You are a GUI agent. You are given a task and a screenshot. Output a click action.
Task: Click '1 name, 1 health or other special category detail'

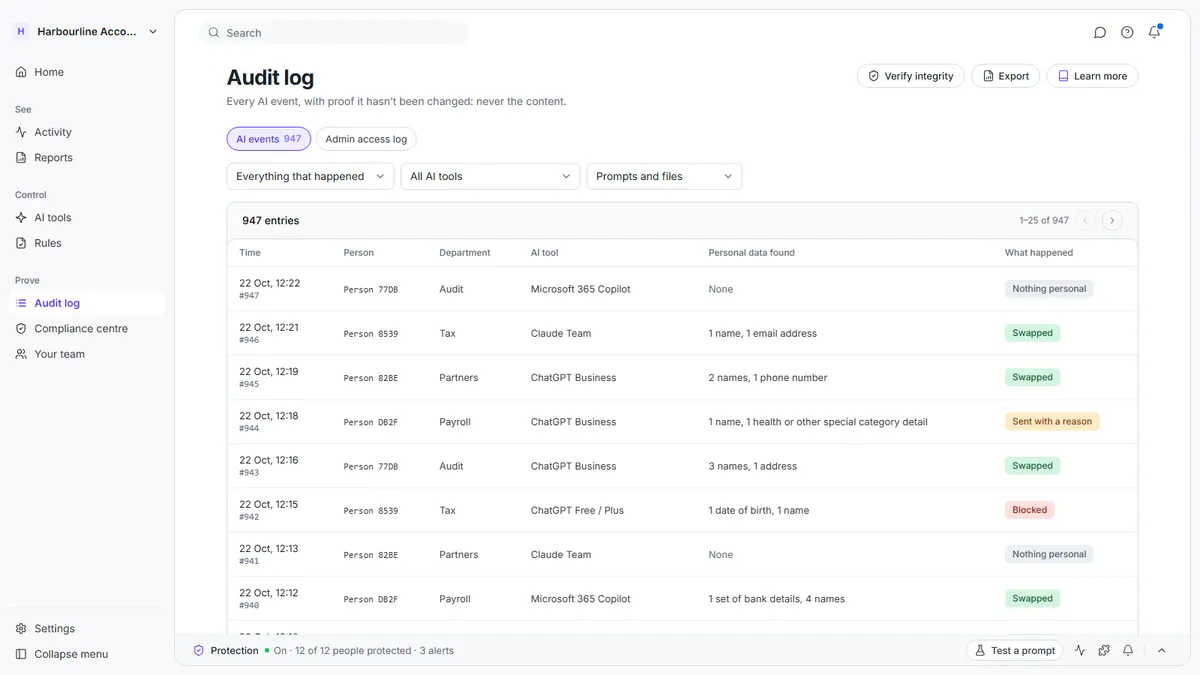click(818, 422)
